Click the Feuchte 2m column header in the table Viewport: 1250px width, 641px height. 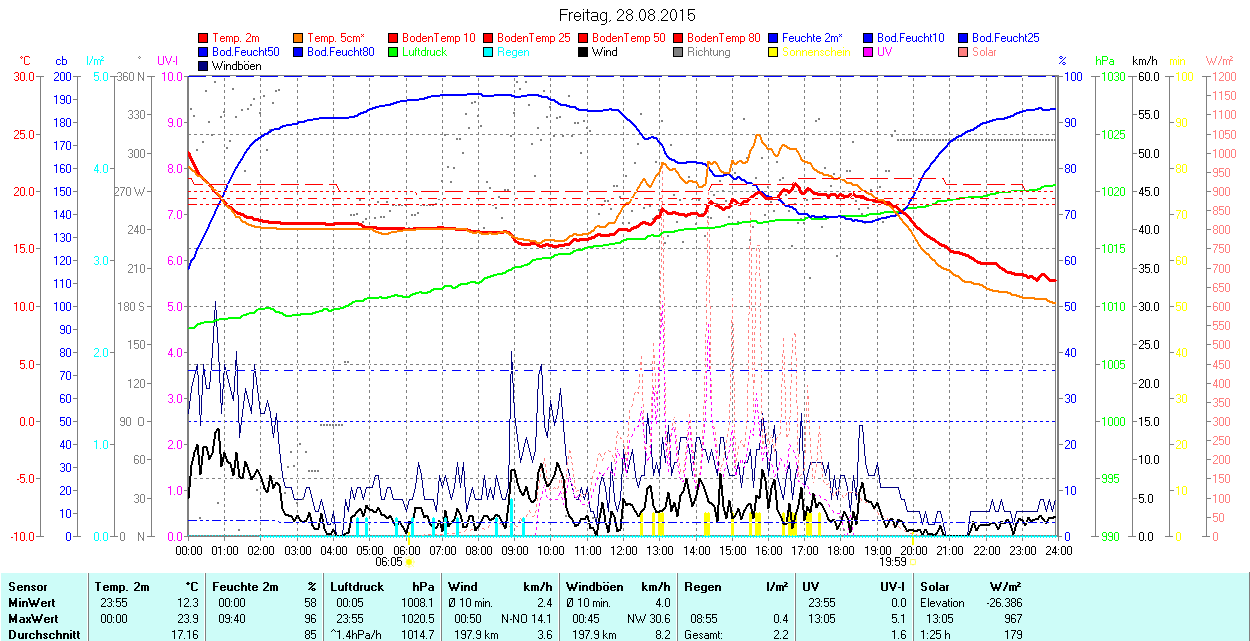click(x=245, y=587)
